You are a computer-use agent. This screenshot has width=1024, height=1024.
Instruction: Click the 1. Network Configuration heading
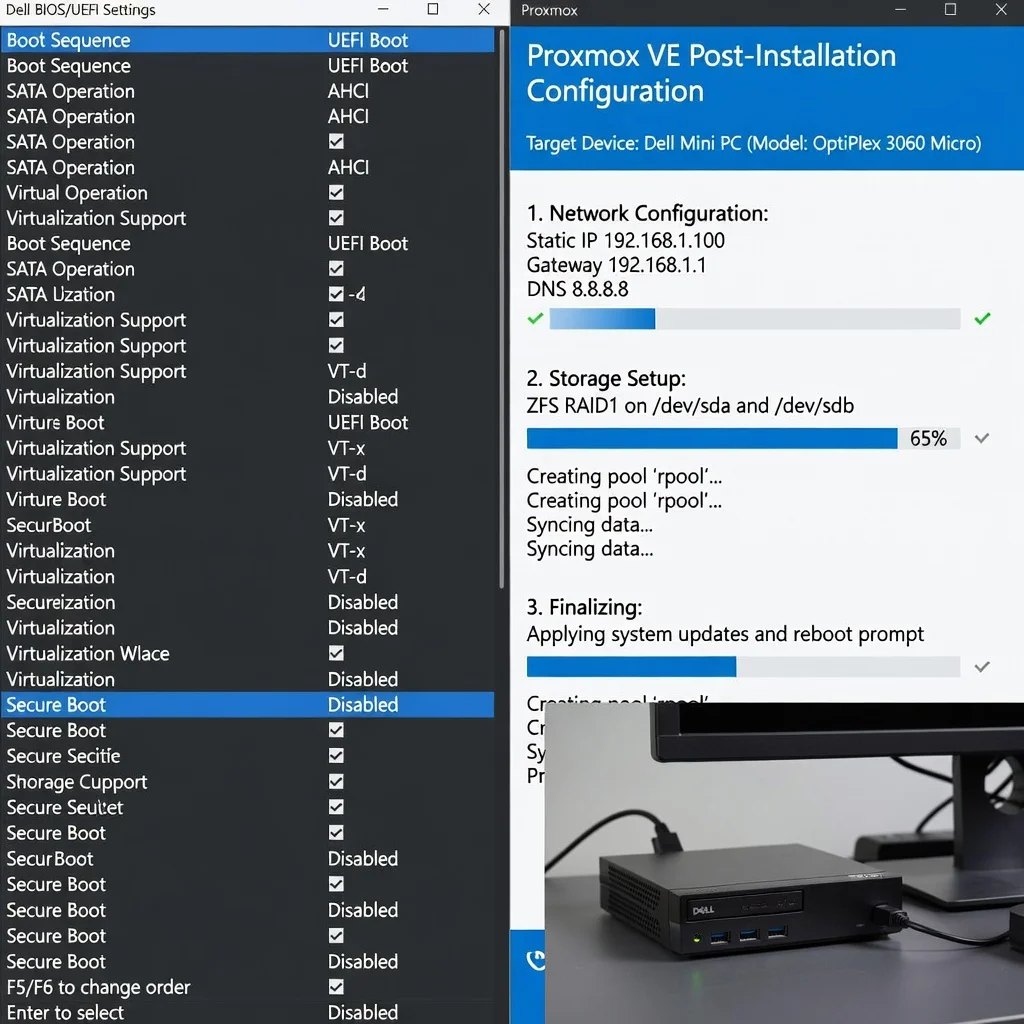(648, 214)
